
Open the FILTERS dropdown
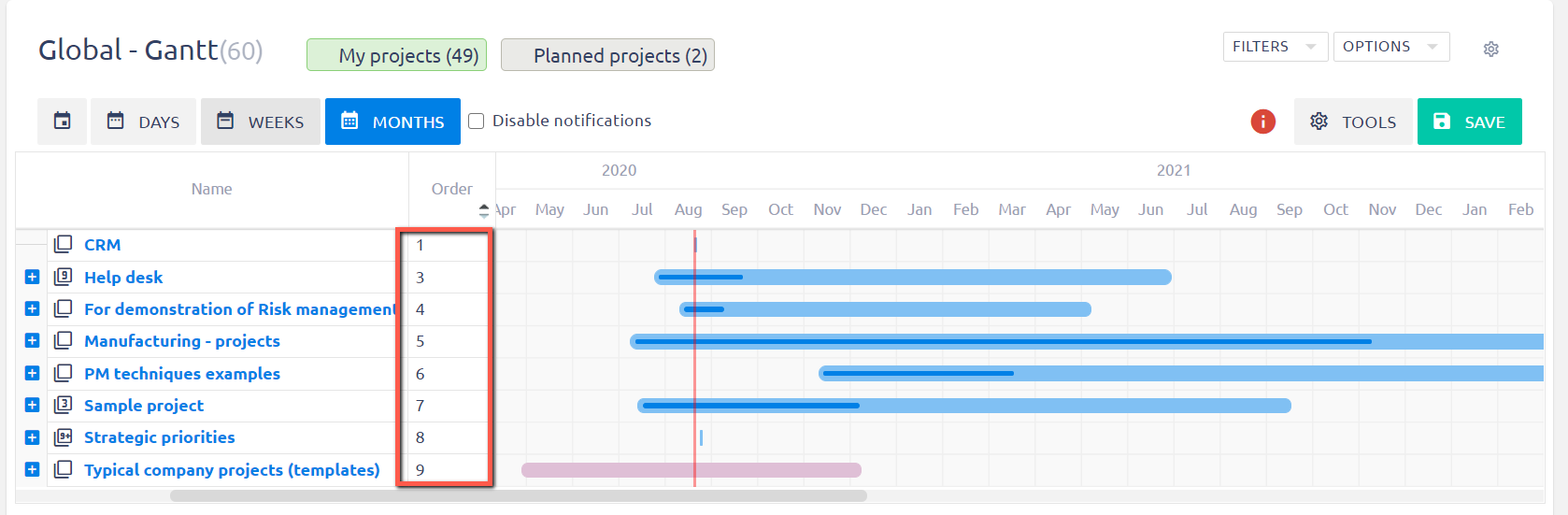[x=1275, y=47]
